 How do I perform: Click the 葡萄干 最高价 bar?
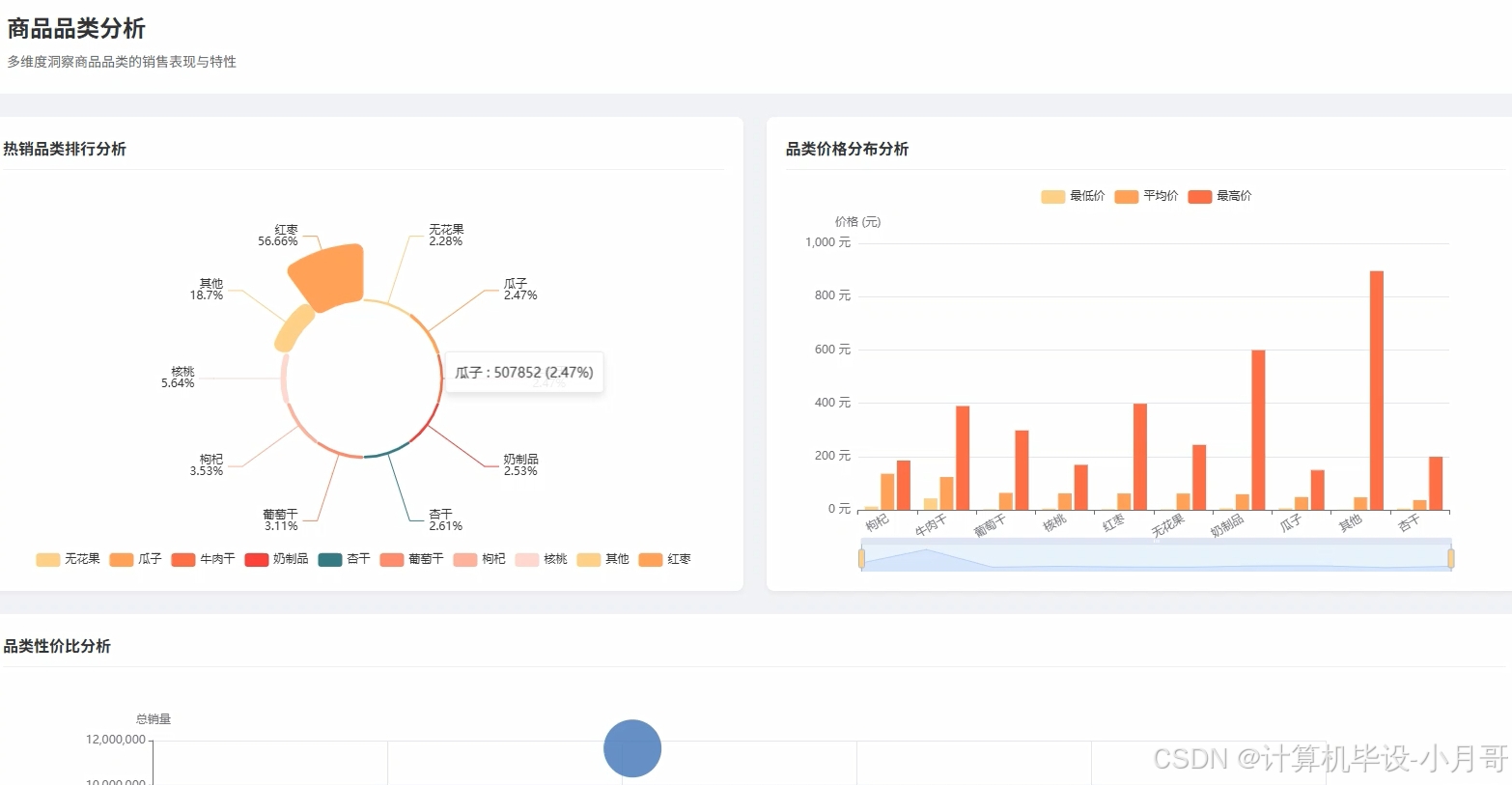(x=1022, y=470)
